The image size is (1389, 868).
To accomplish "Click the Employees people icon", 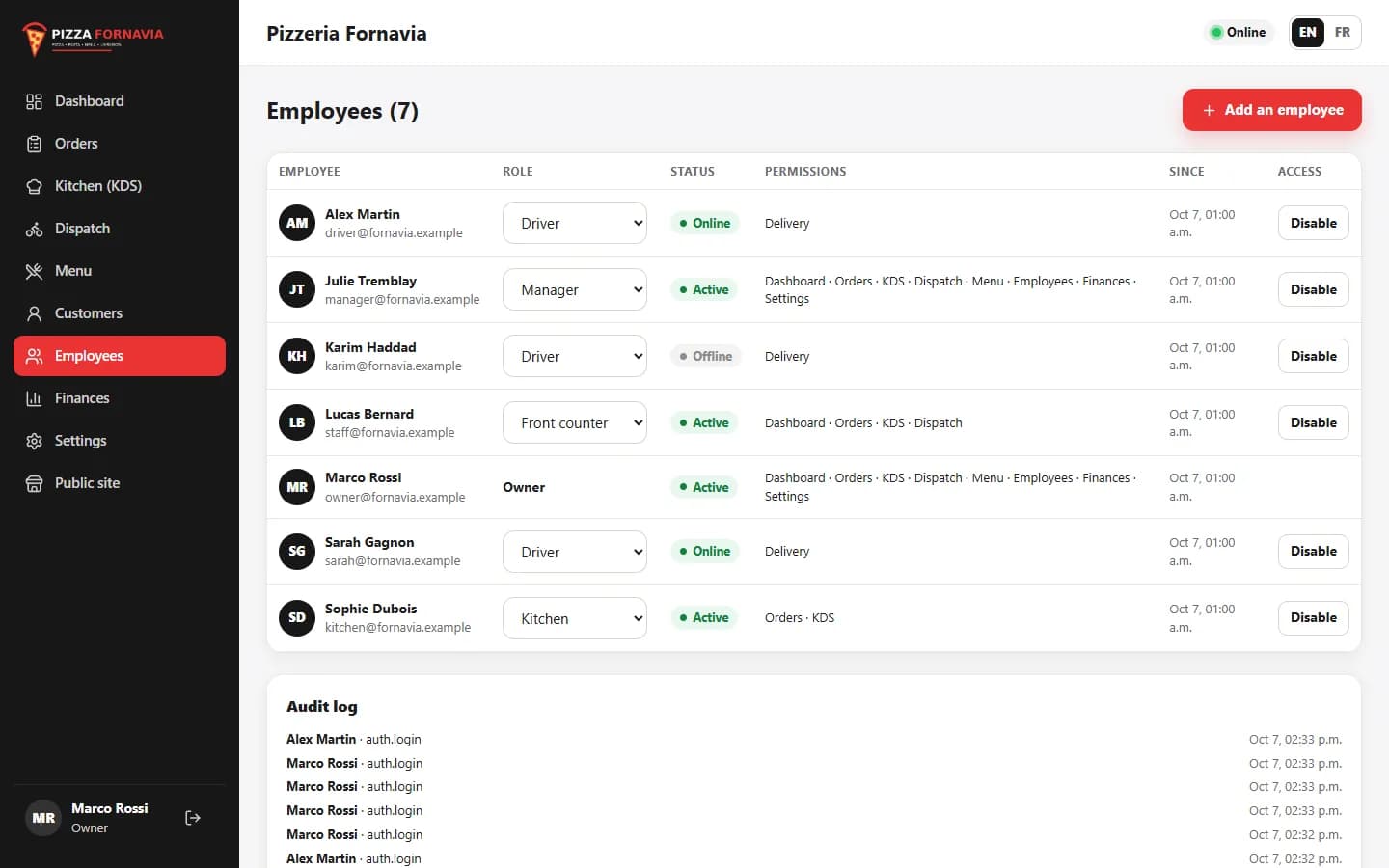I will 34,356.
